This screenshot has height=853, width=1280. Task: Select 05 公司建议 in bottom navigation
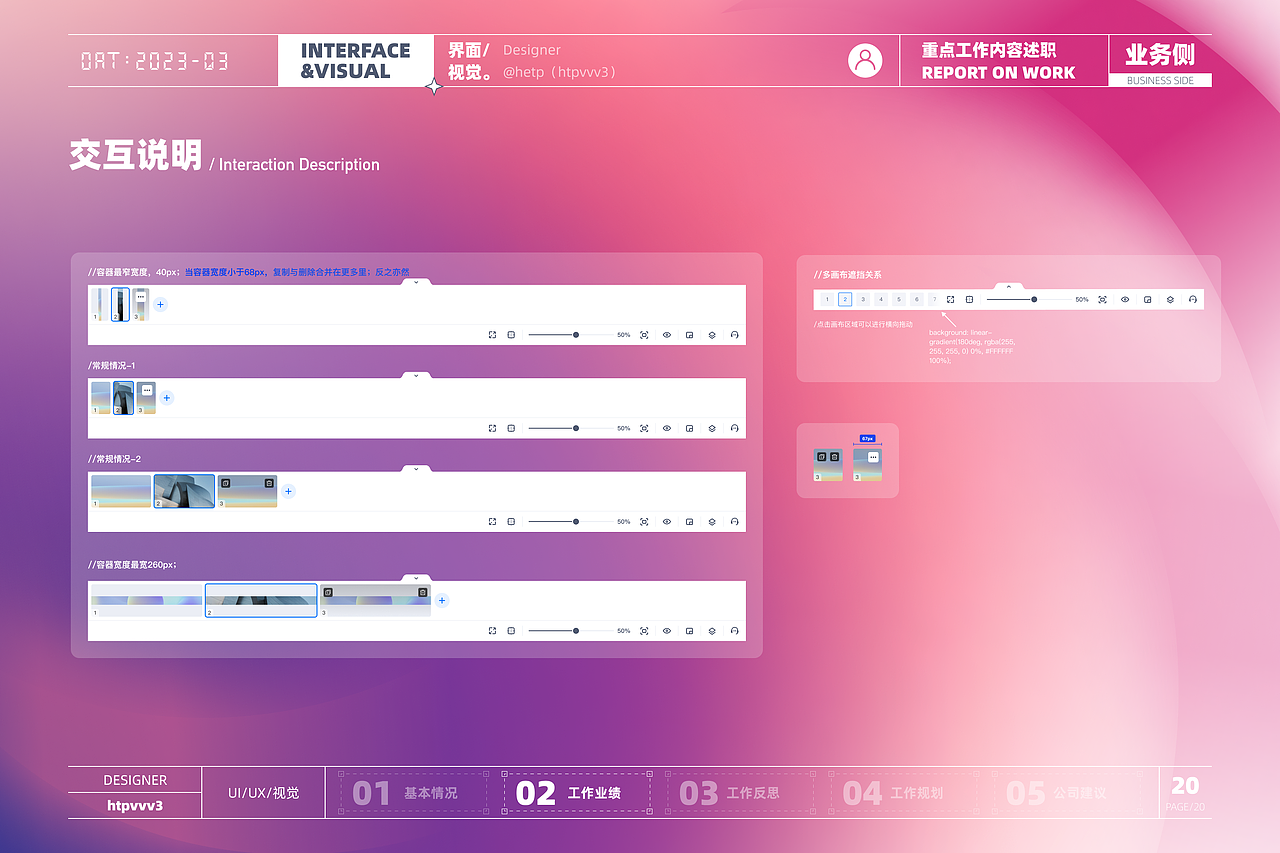[1067, 793]
